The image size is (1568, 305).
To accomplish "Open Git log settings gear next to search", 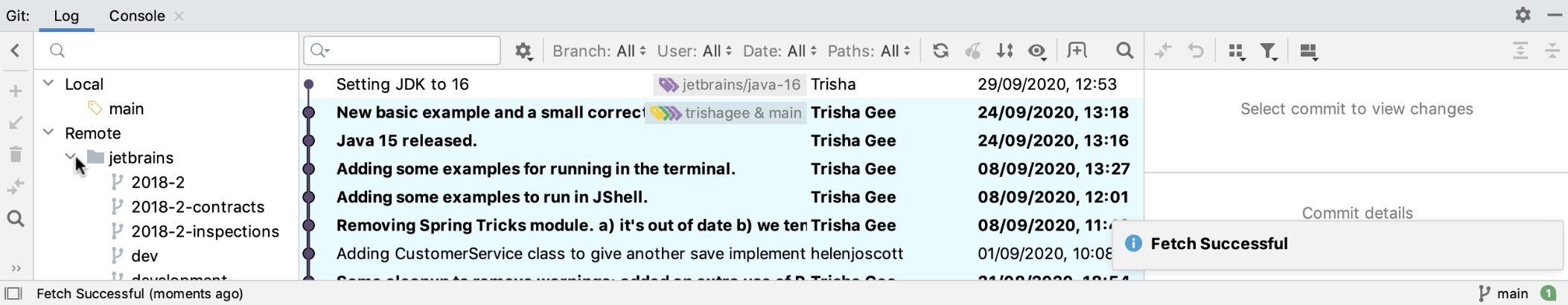I will click(523, 51).
